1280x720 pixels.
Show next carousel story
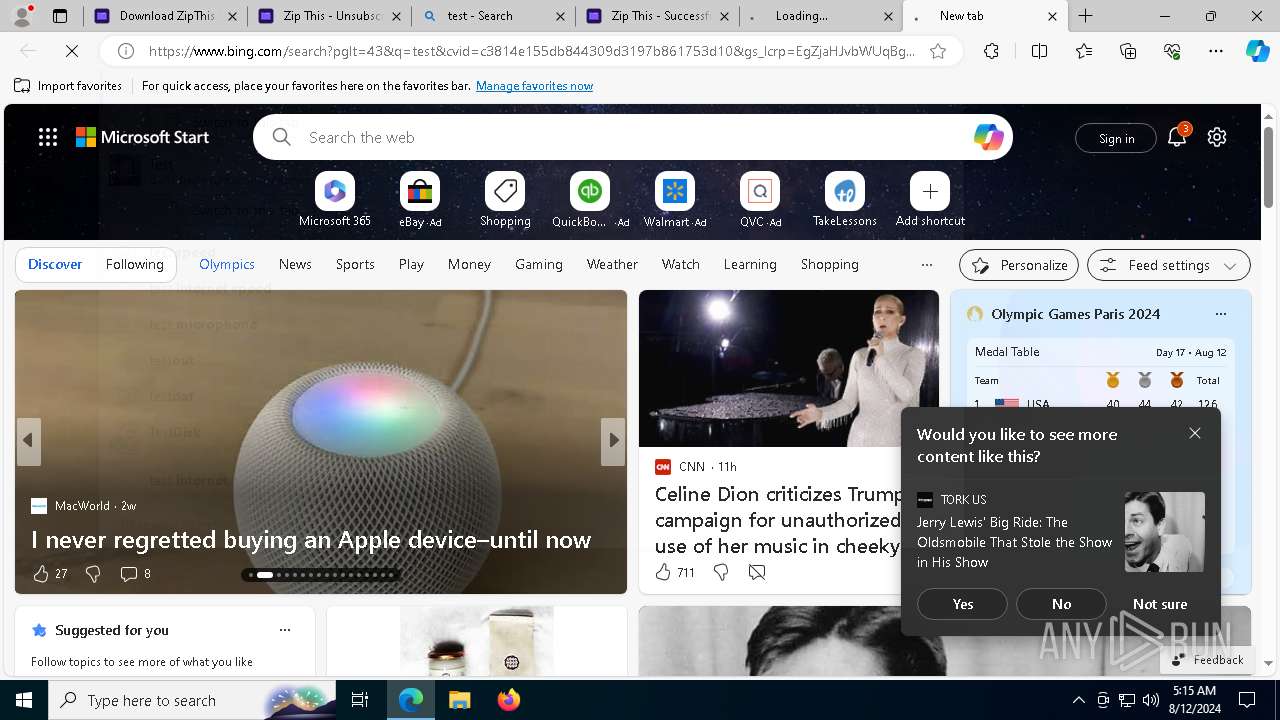pyautogui.click(x=613, y=440)
